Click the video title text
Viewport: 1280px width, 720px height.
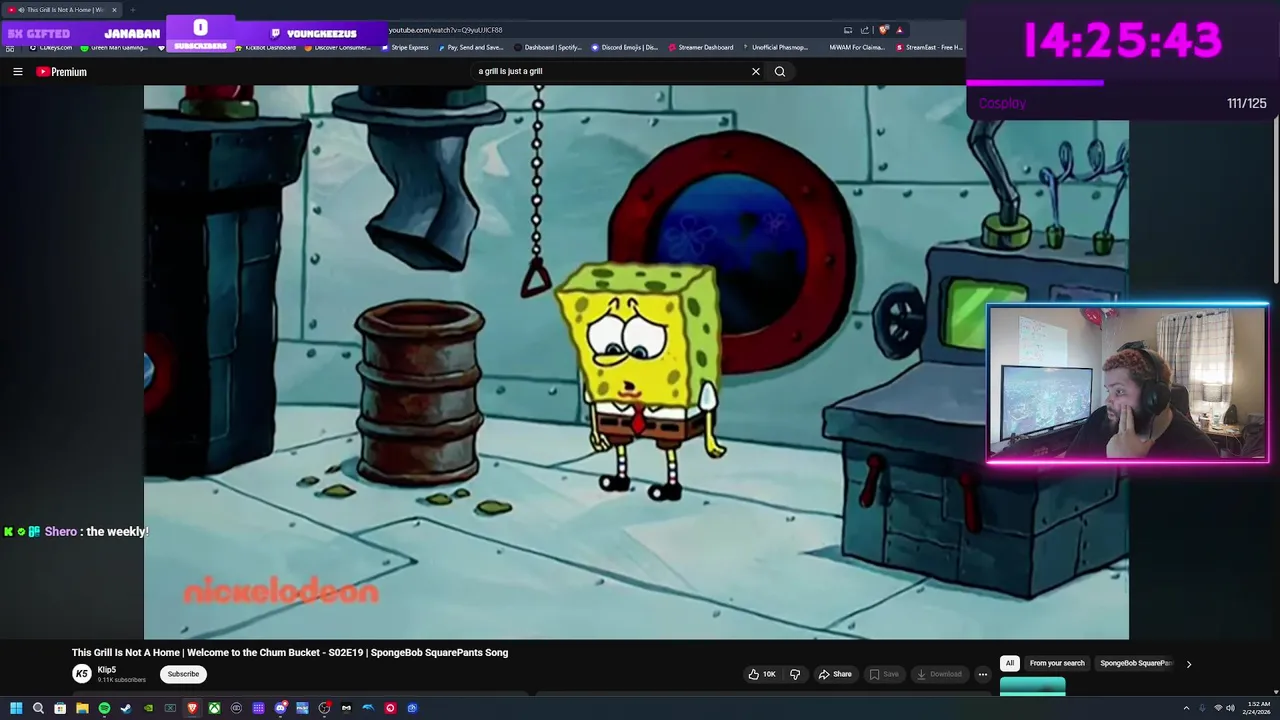point(290,652)
